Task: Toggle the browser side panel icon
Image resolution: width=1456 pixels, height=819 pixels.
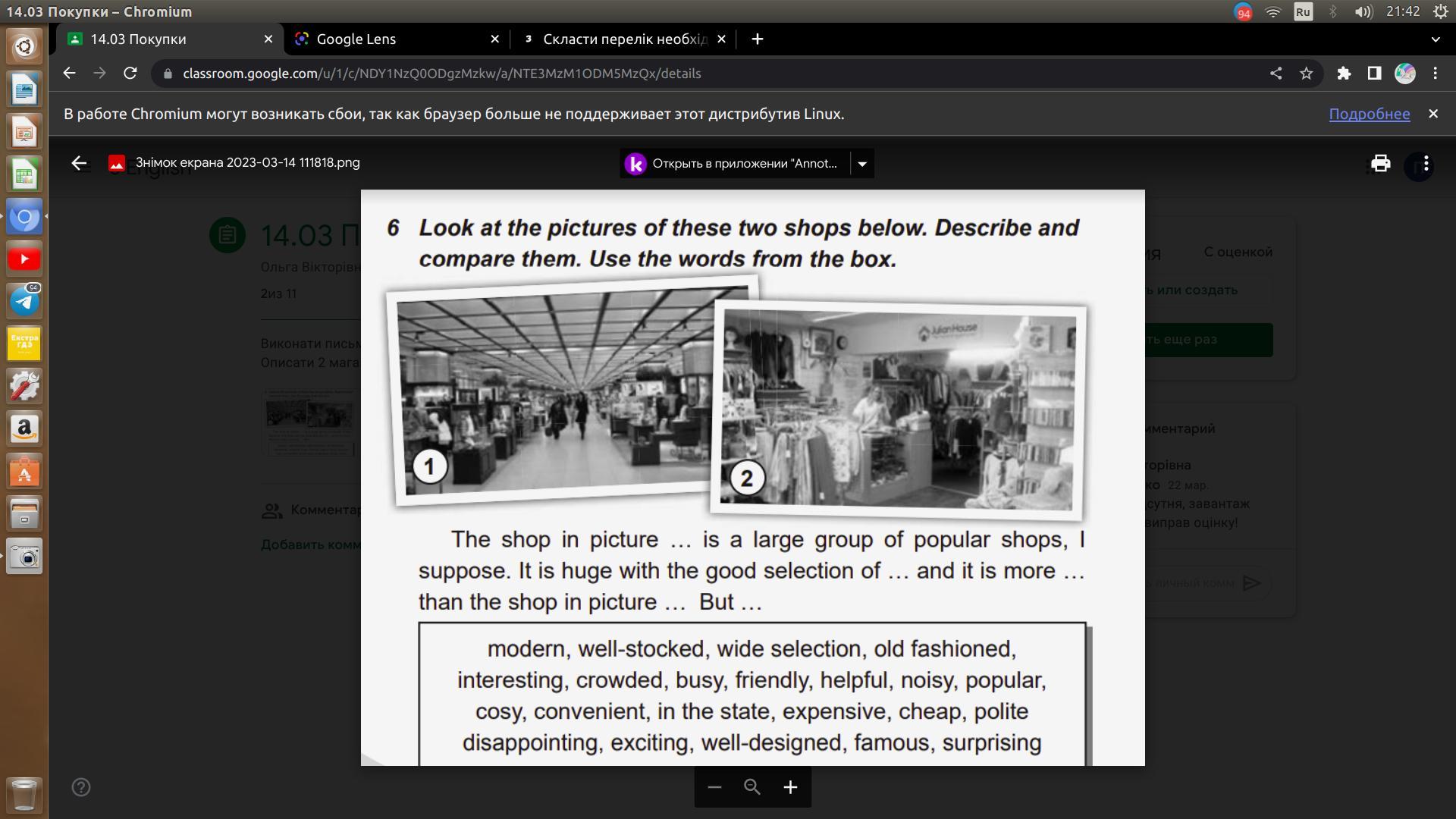Action: [1374, 74]
